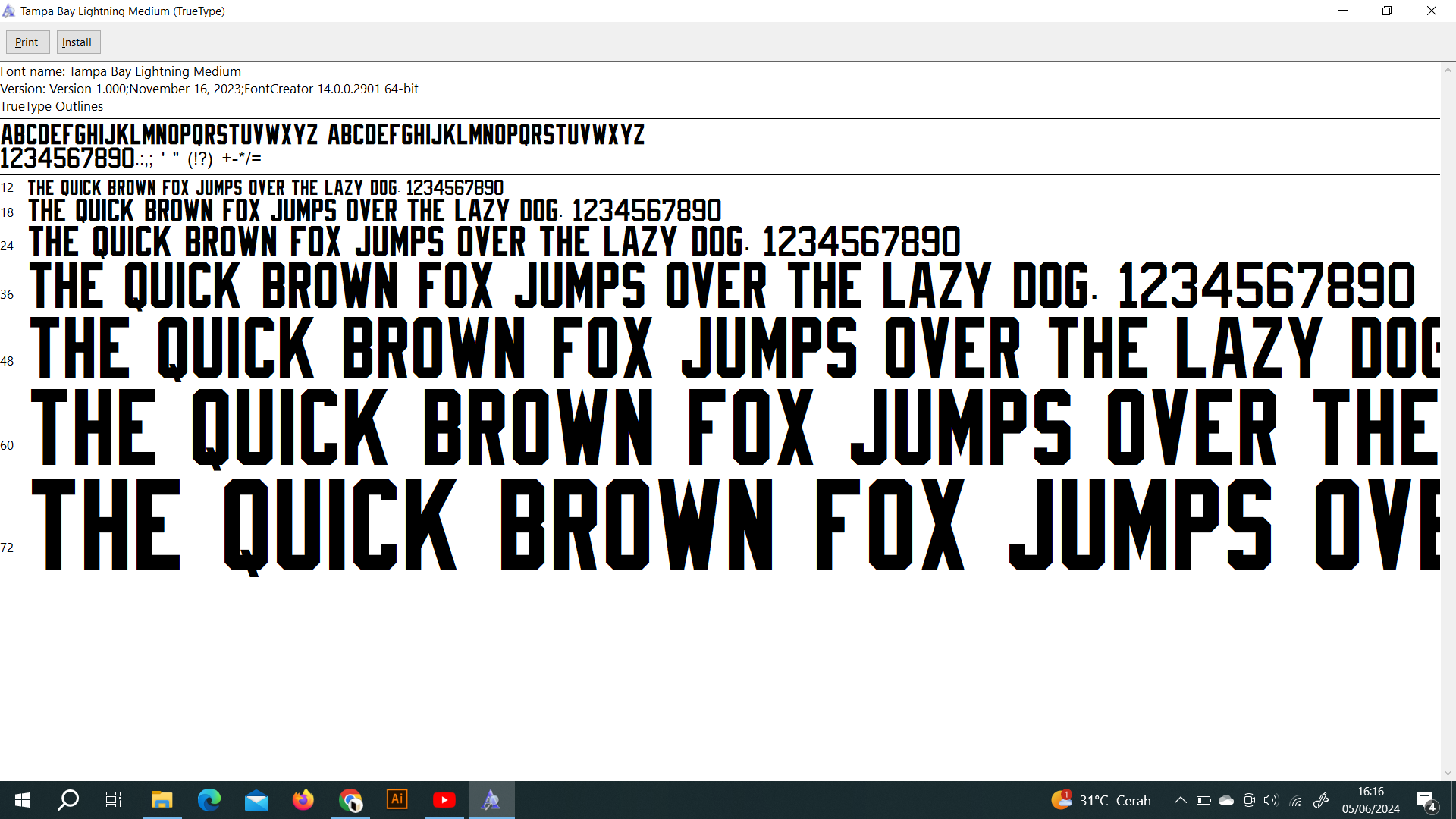
Task: Open the clock and date calendar
Action: point(1370,800)
